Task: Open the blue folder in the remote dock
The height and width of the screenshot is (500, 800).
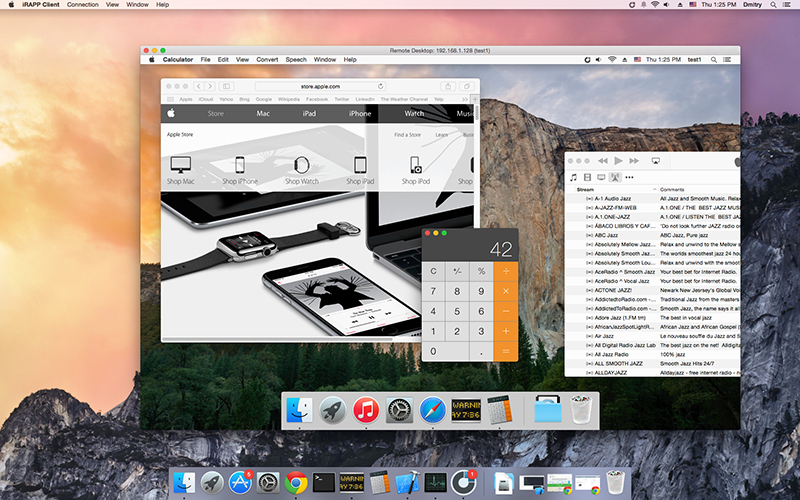Action: pyautogui.click(x=548, y=410)
